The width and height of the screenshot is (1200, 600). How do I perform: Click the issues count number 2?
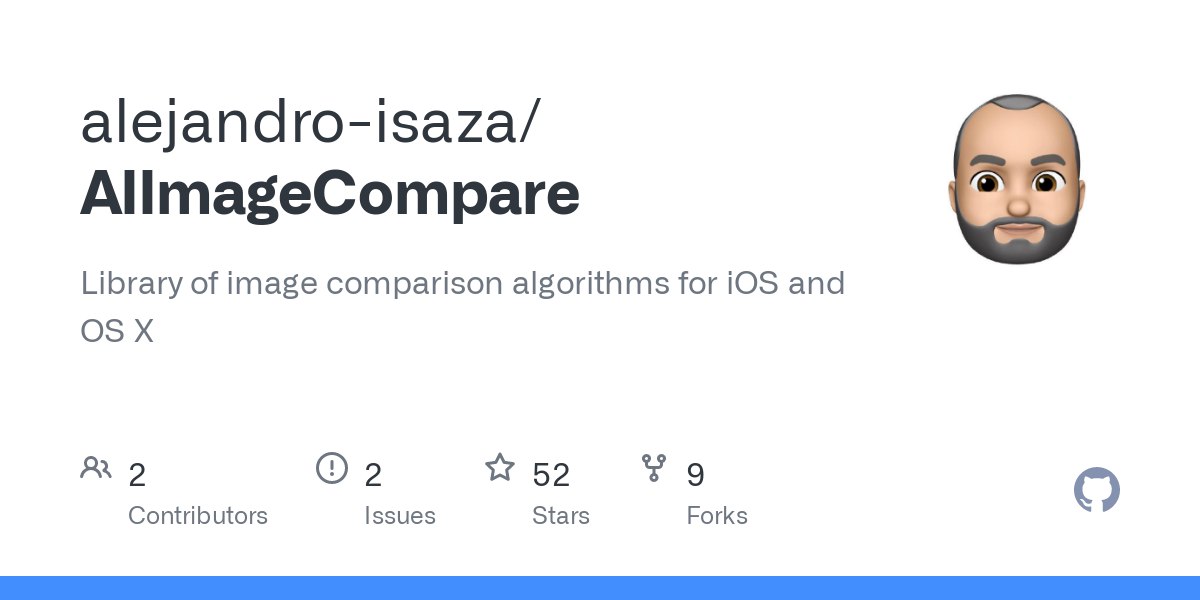point(373,475)
